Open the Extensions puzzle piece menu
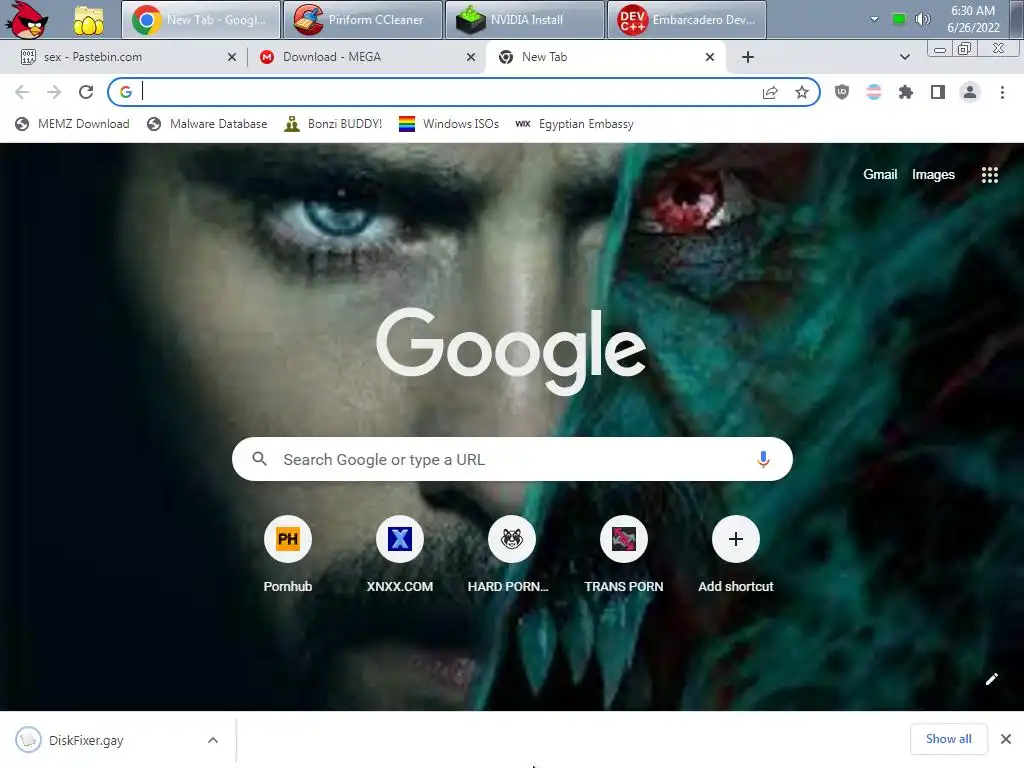 click(x=906, y=93)
